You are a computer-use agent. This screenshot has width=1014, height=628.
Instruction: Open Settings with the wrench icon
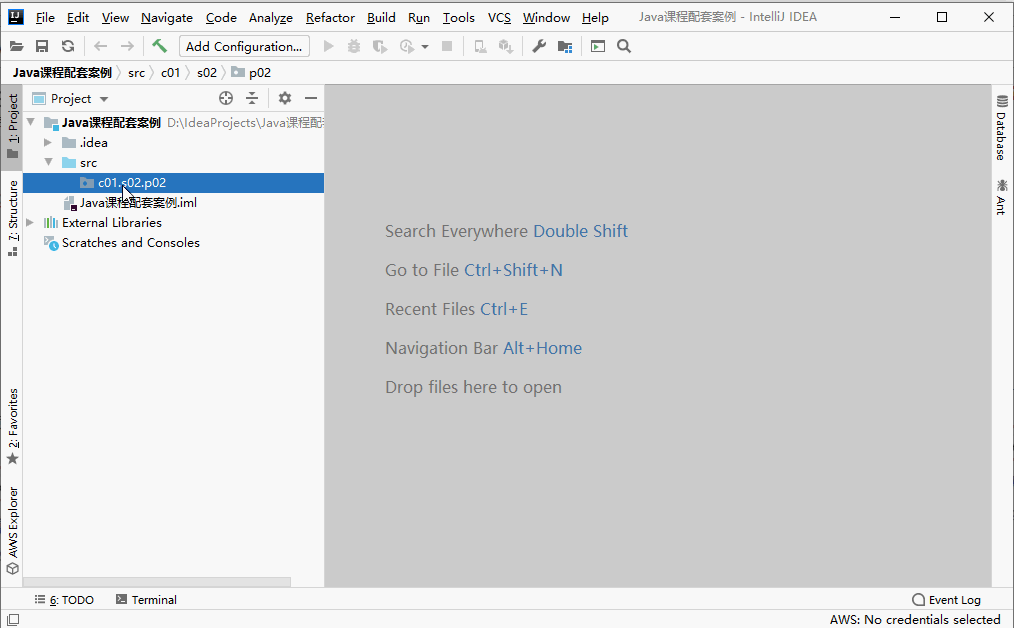539,47
